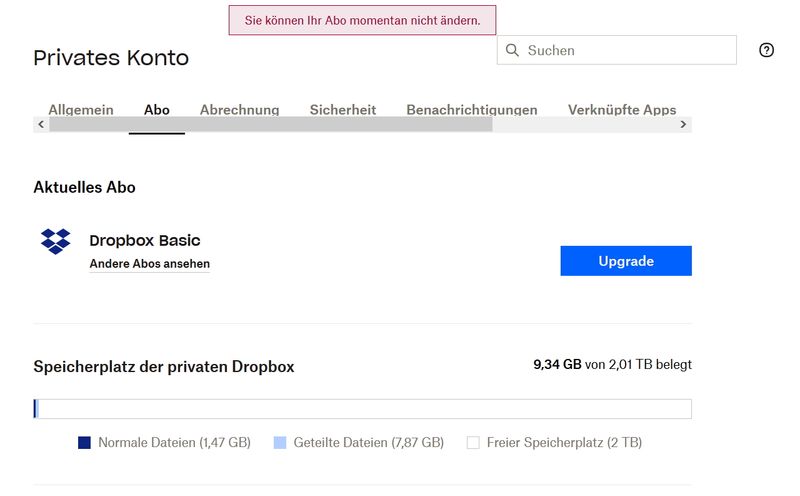Select the Abo tab
Screen dimensions: 800x496
tap(157, 110)
